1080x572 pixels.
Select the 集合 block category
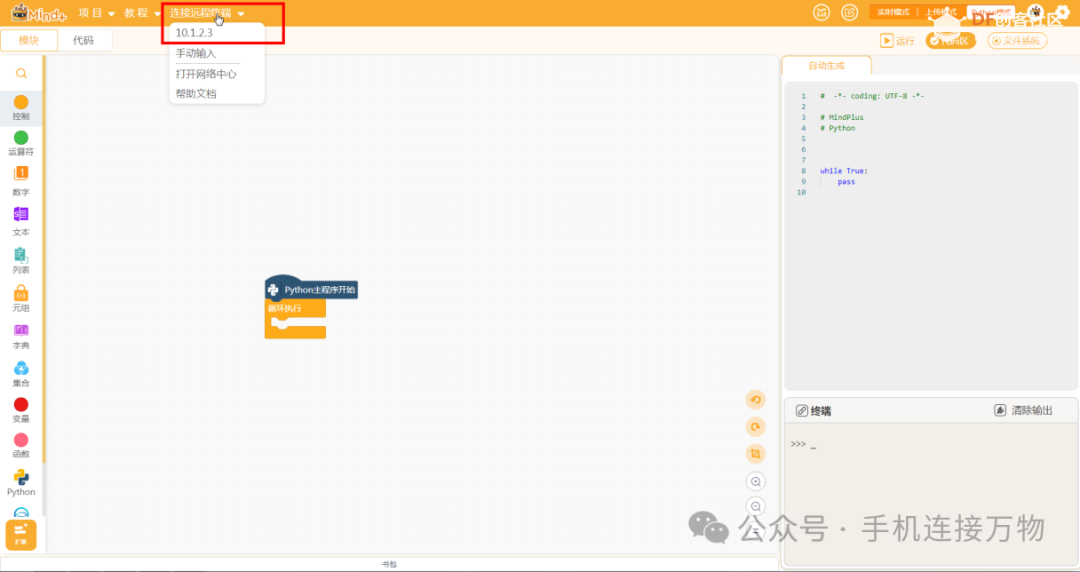tap(21, 374)
